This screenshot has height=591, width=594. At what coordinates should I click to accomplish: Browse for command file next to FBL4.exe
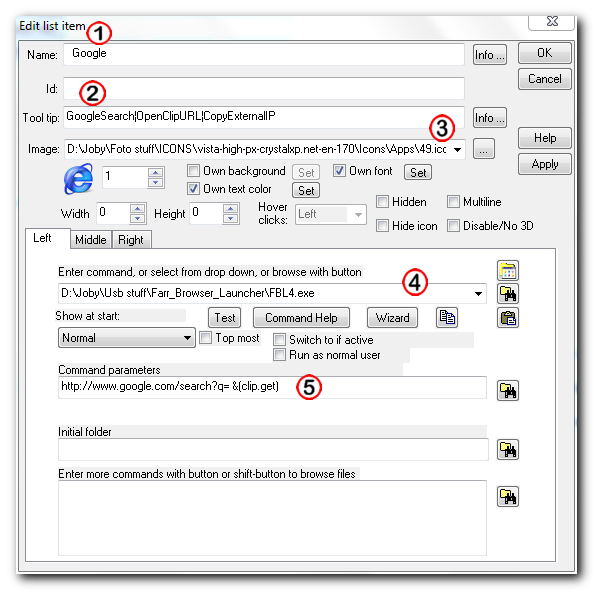tap(508, 294)
